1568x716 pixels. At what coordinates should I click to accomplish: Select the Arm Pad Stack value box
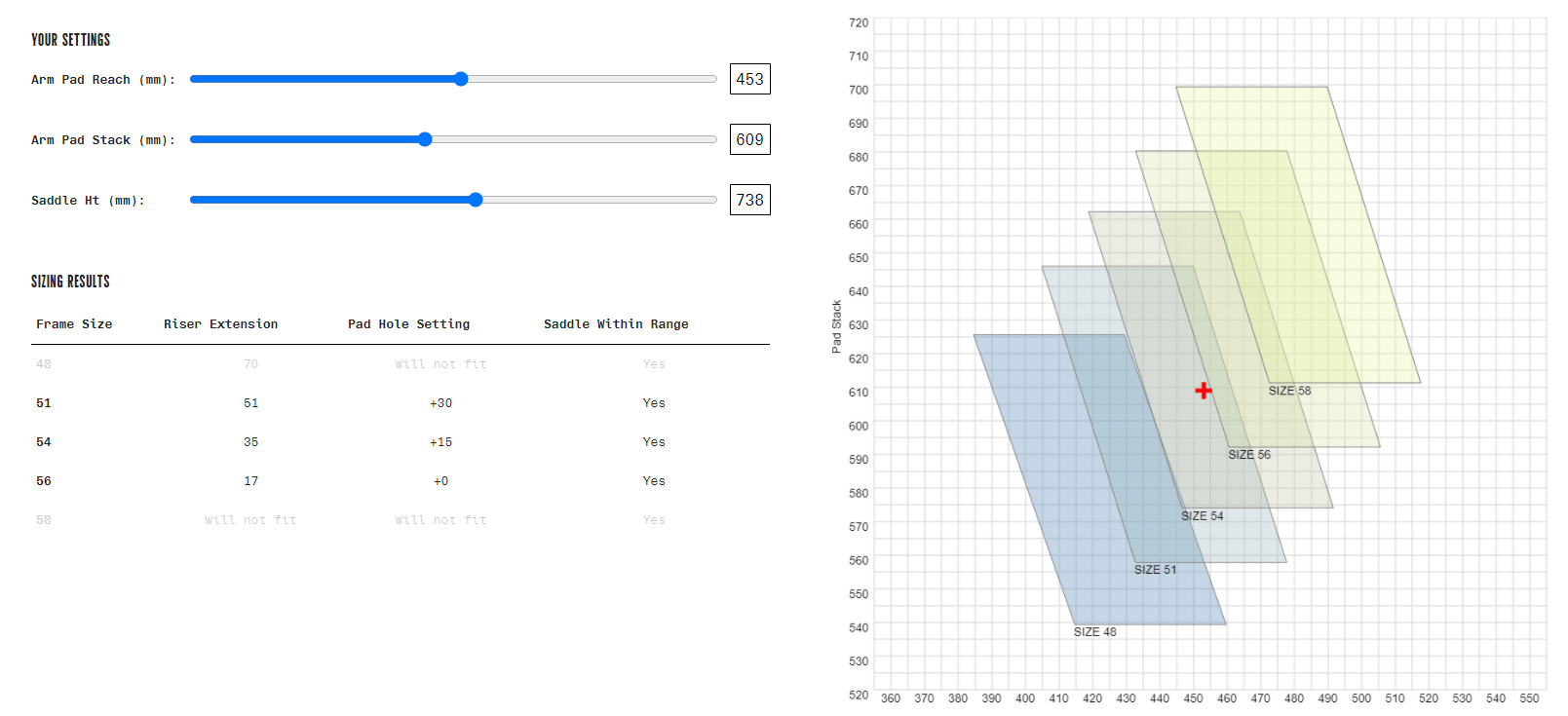[749, 139]
